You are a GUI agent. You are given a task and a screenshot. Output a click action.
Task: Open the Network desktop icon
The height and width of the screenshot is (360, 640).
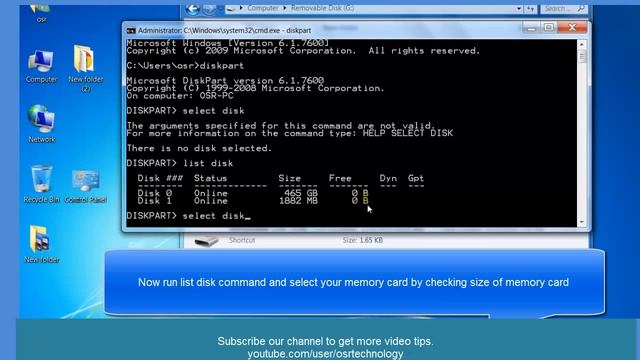[x=41, y=124]
